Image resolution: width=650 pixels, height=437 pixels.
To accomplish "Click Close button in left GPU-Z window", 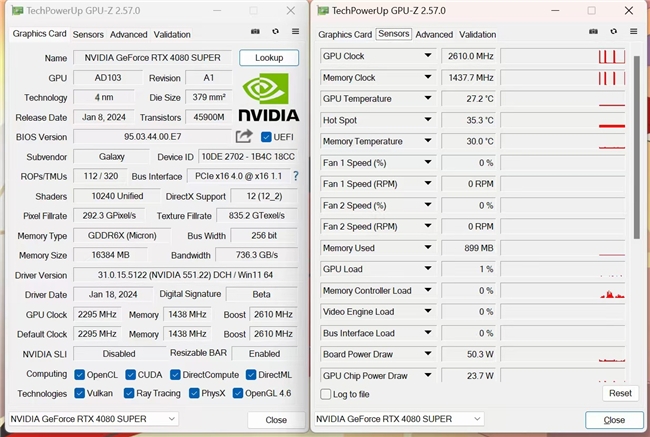I will coord(276,420).
